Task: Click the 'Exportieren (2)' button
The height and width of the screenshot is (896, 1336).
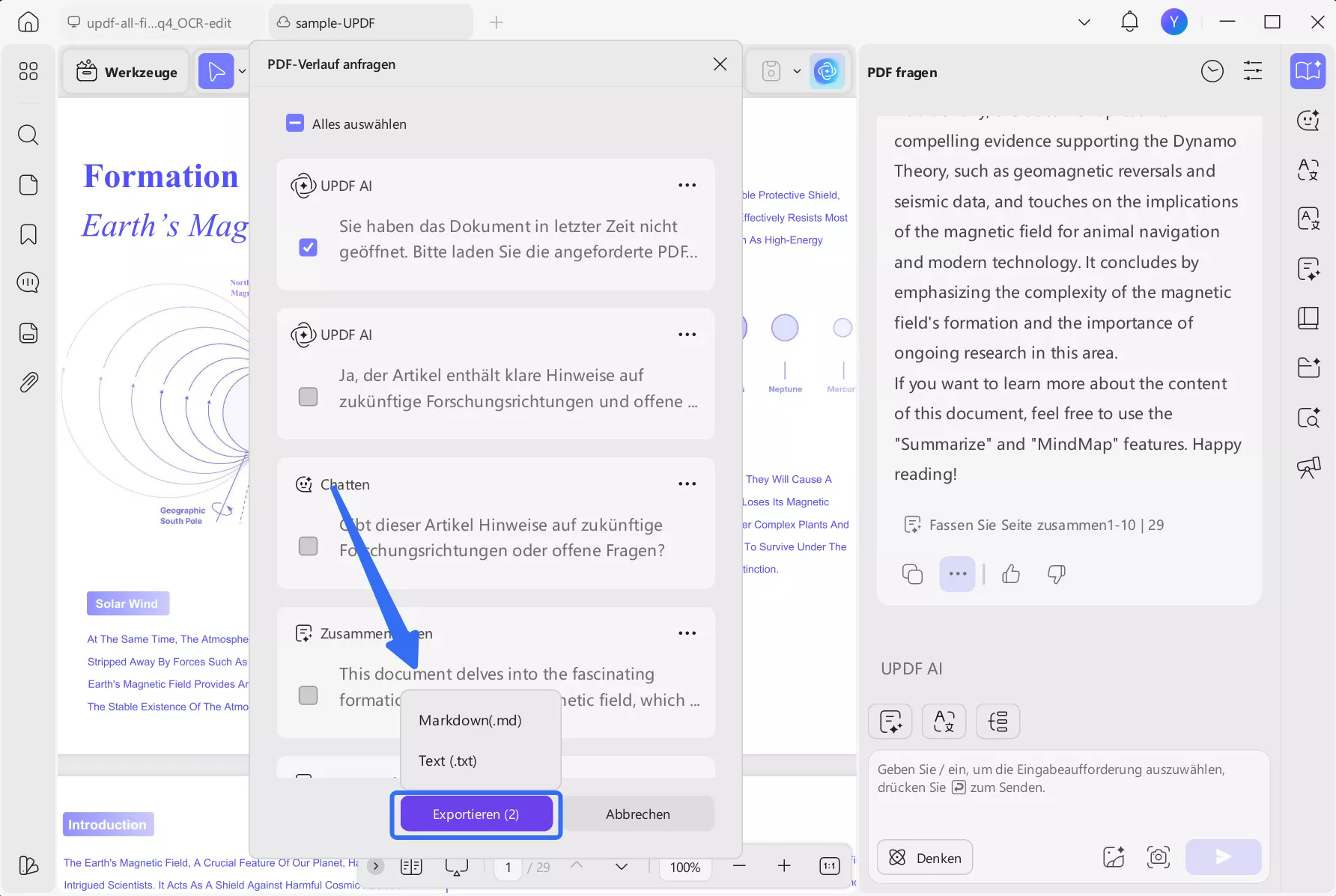Action: tap(476, 814)
